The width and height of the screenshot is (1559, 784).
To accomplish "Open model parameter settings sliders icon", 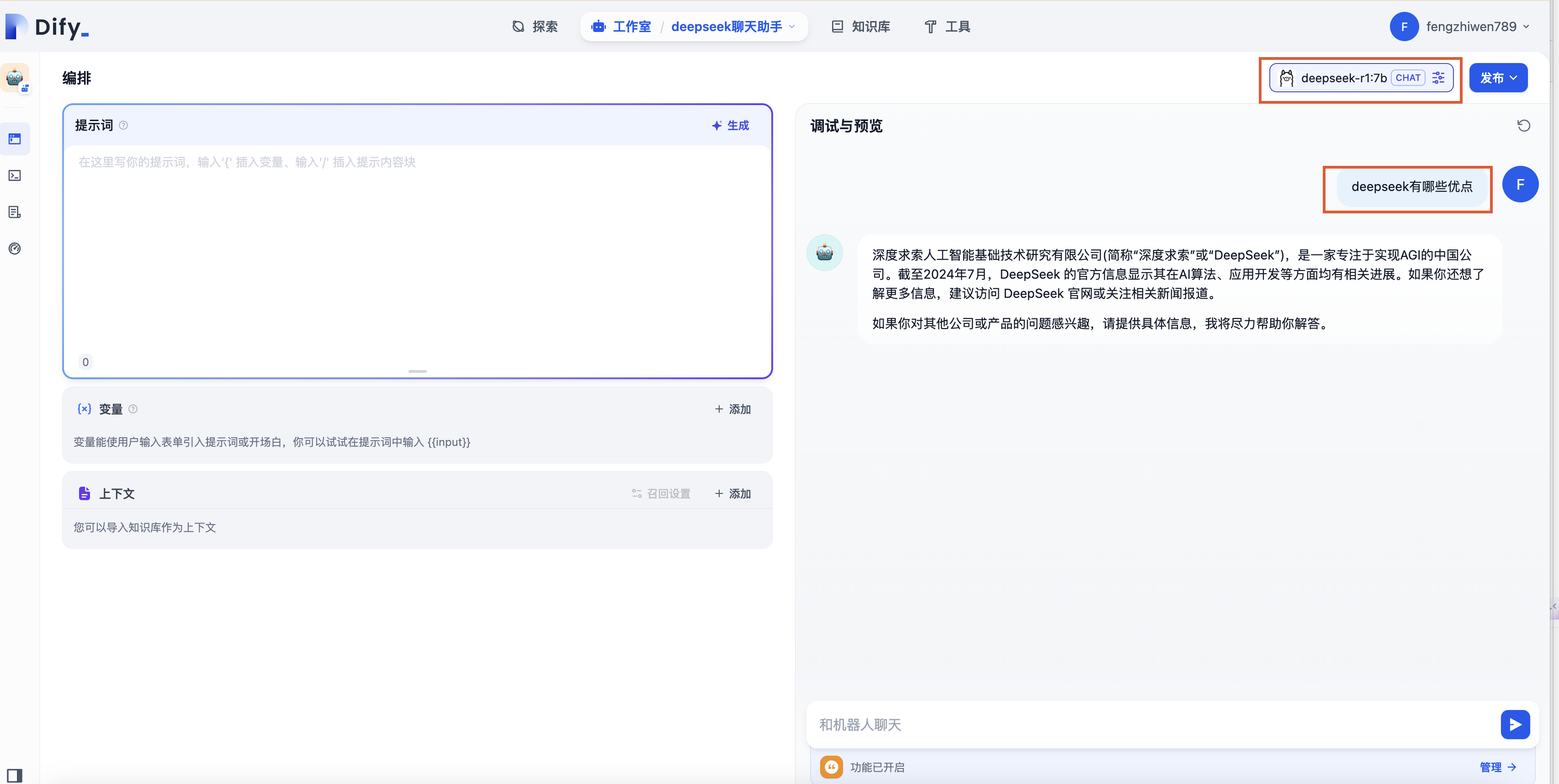I will click(x=1438, y=77).
